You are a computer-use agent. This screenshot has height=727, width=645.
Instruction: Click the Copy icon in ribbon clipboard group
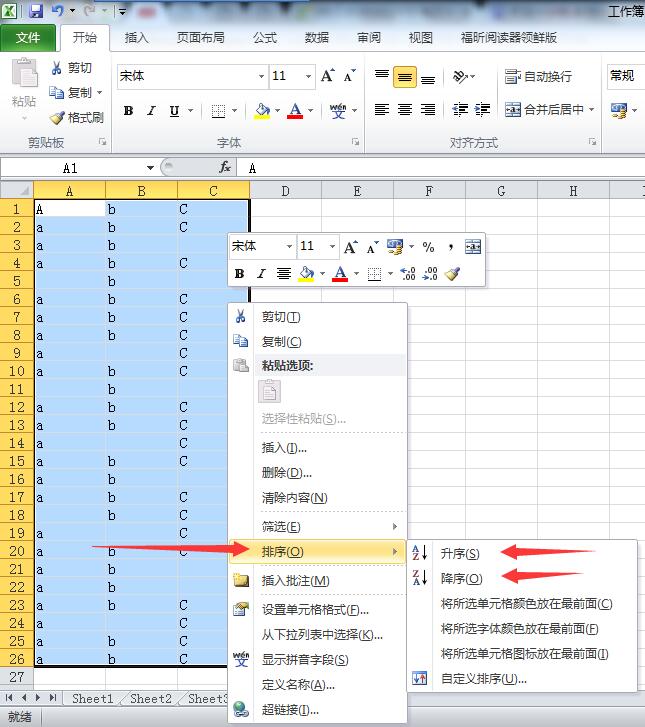[57, 93]
